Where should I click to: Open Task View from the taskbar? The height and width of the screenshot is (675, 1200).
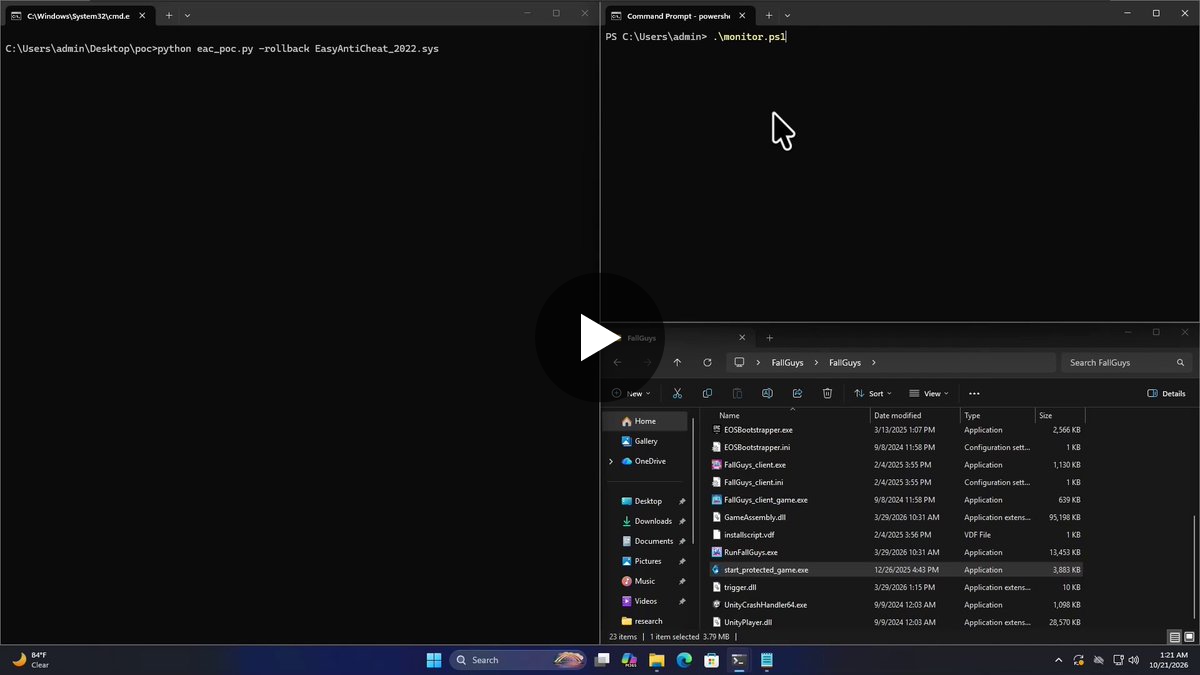[x=602, y=660]
